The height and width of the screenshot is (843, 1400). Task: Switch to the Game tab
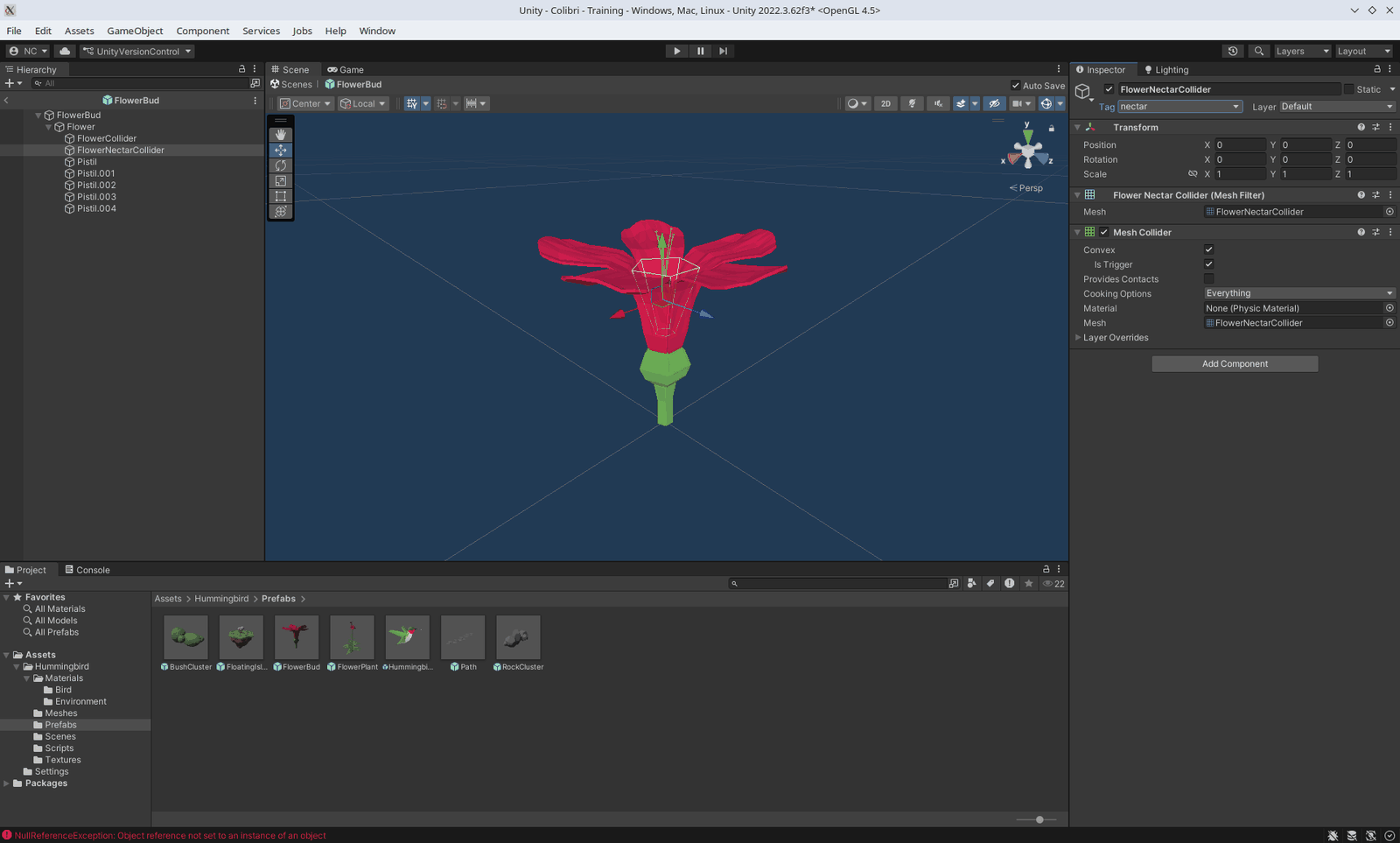click(x=346, y=69)
